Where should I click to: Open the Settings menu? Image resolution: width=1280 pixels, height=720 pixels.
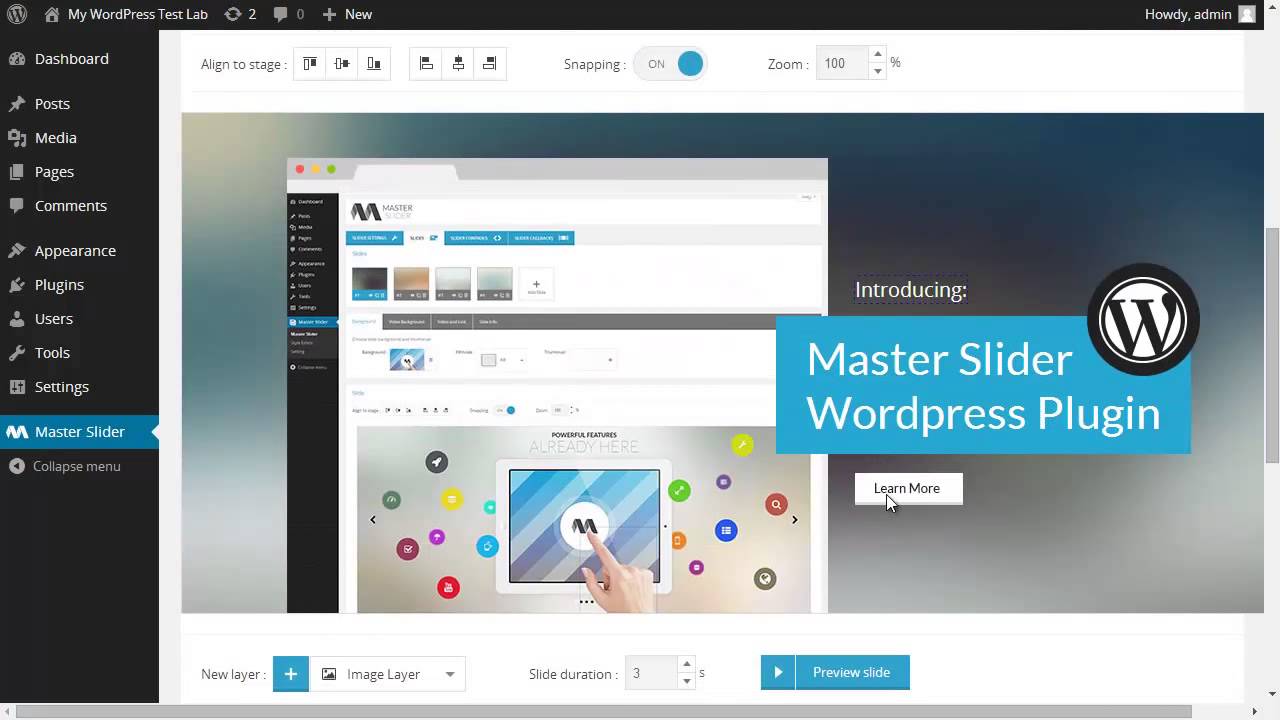pos(62,386)
